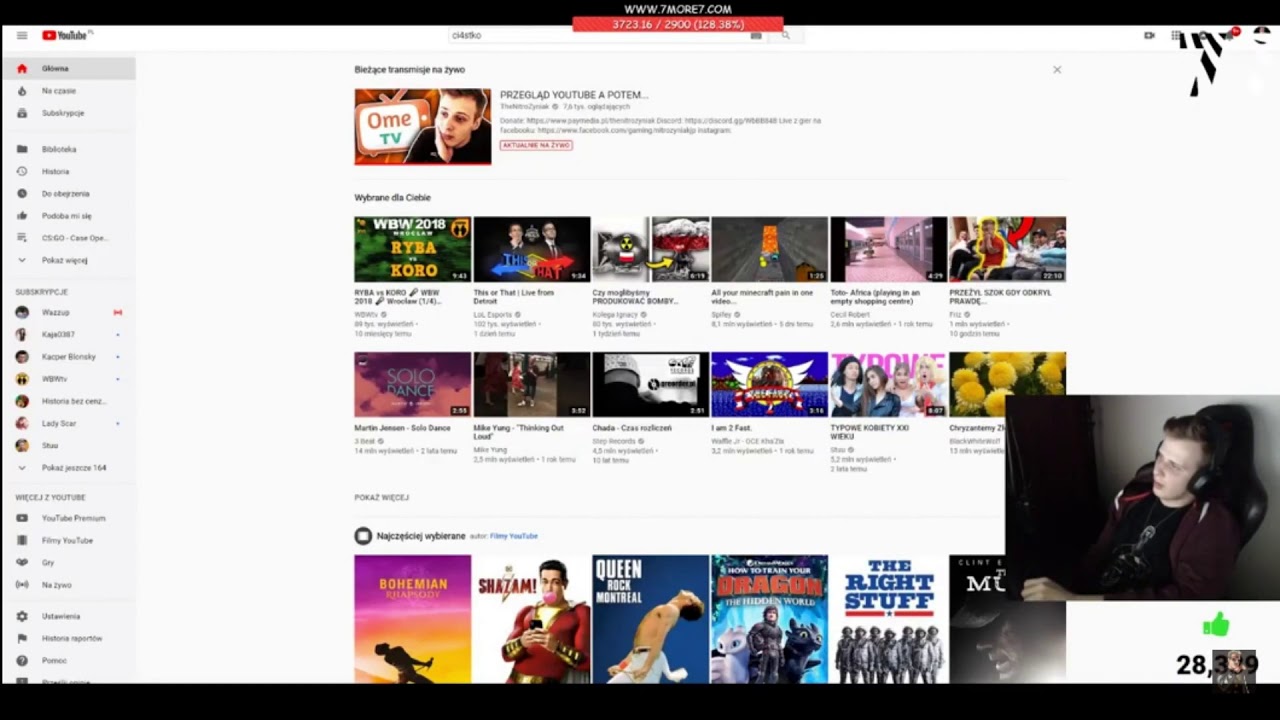Viewport: 1280px width, 720px height.
Task: Dismiss the live broadcasts section with X
Action: click(1057, 70)
